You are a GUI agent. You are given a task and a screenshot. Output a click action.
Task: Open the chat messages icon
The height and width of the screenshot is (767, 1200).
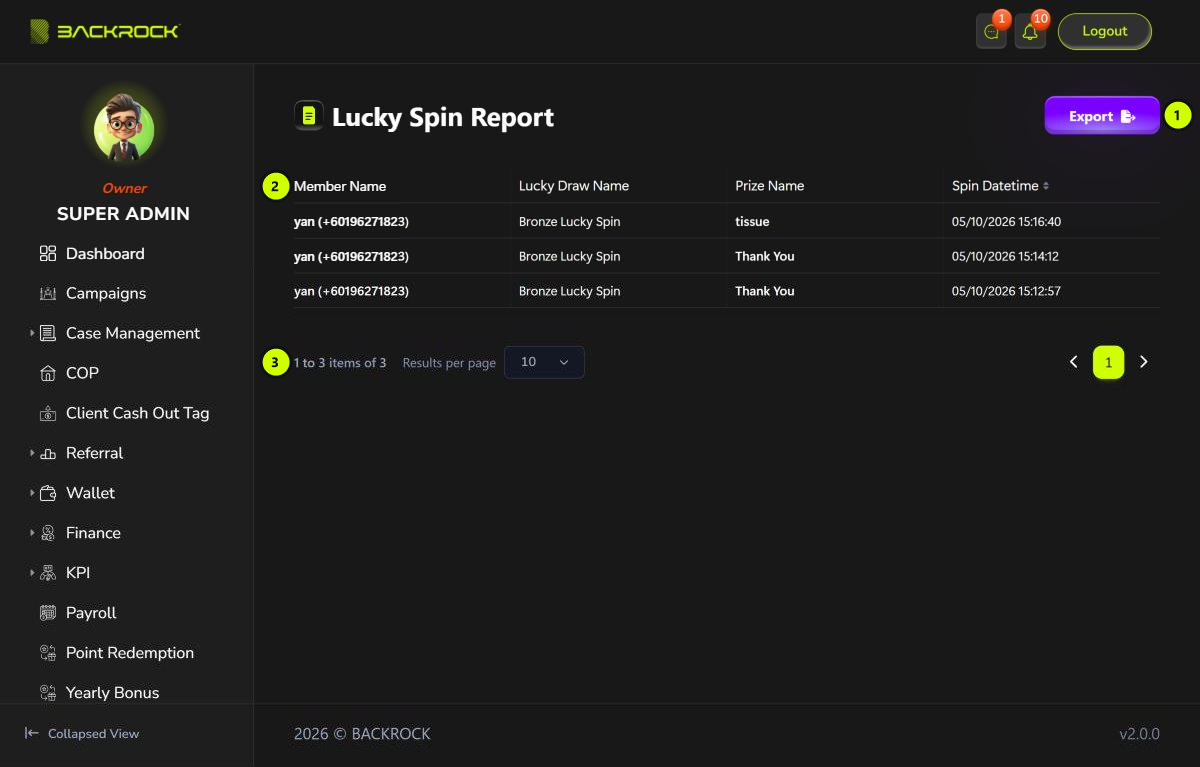(x=992, y=32)
